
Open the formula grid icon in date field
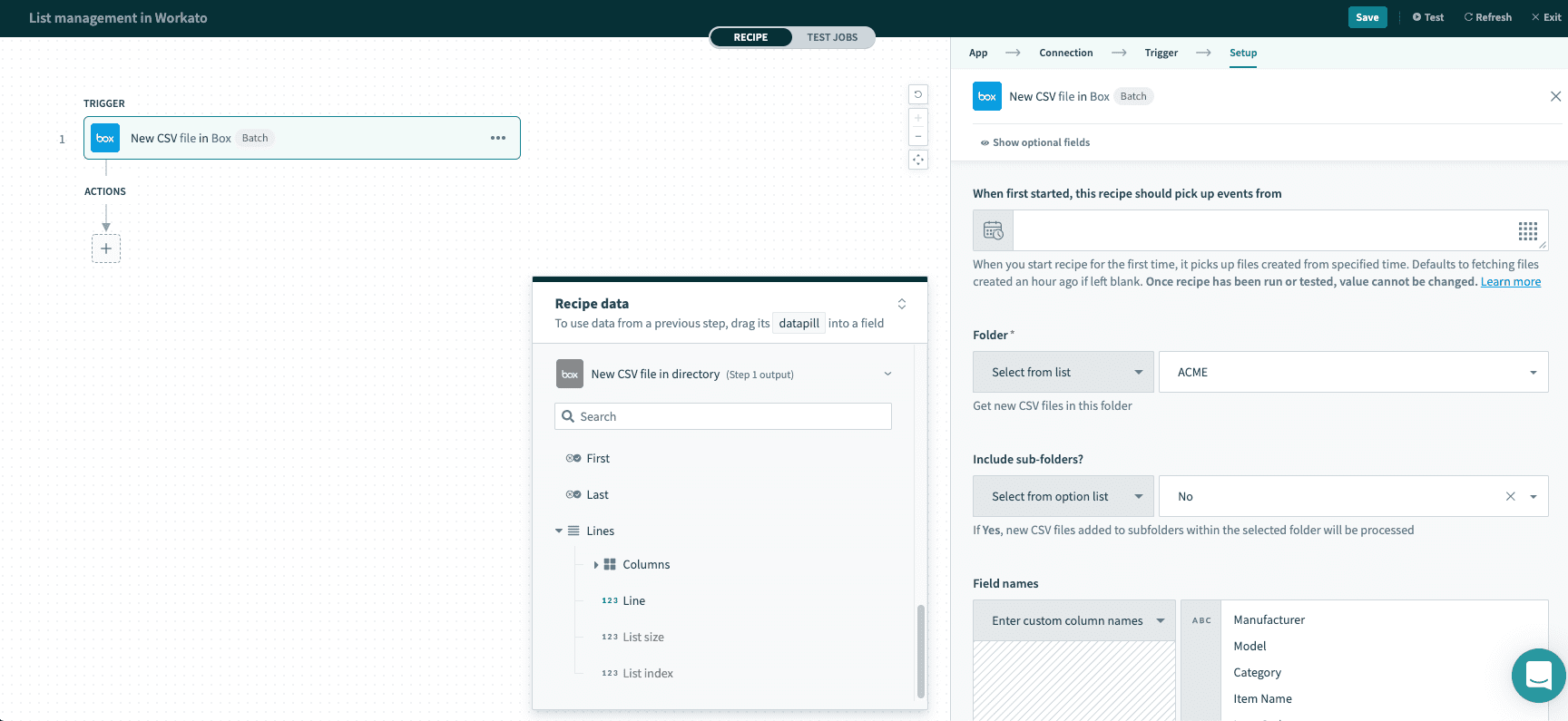coord(1528,230)
